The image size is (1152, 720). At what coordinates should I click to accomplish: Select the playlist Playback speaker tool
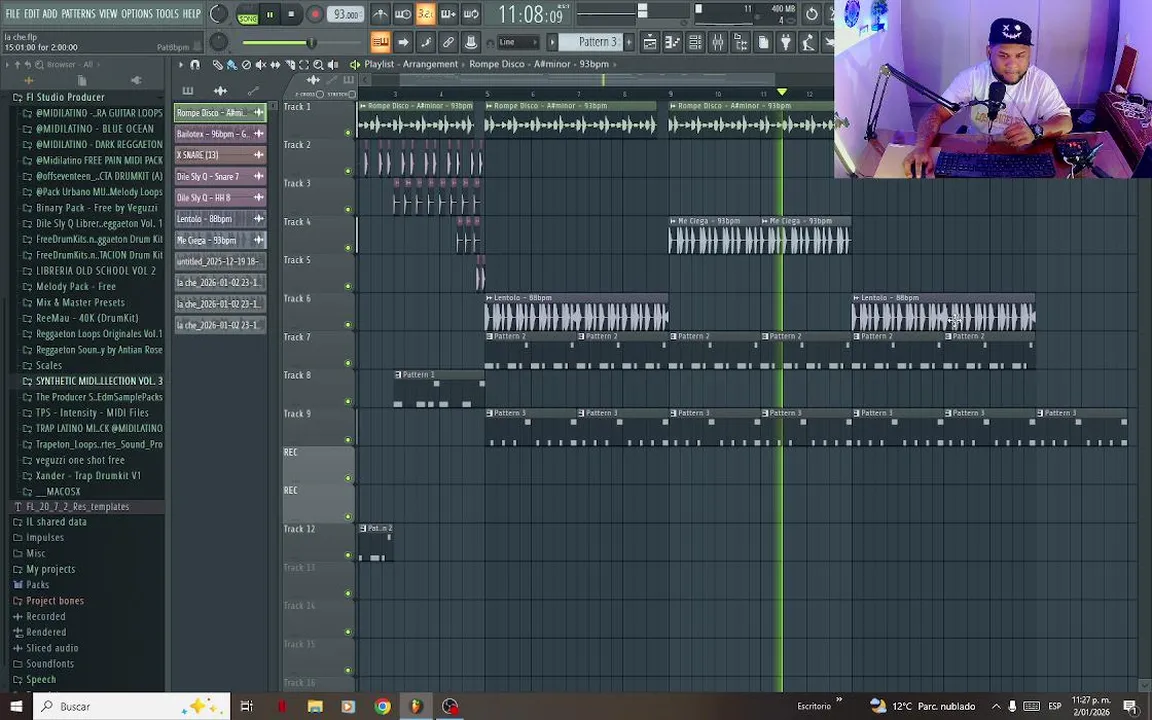click(334, 65)
